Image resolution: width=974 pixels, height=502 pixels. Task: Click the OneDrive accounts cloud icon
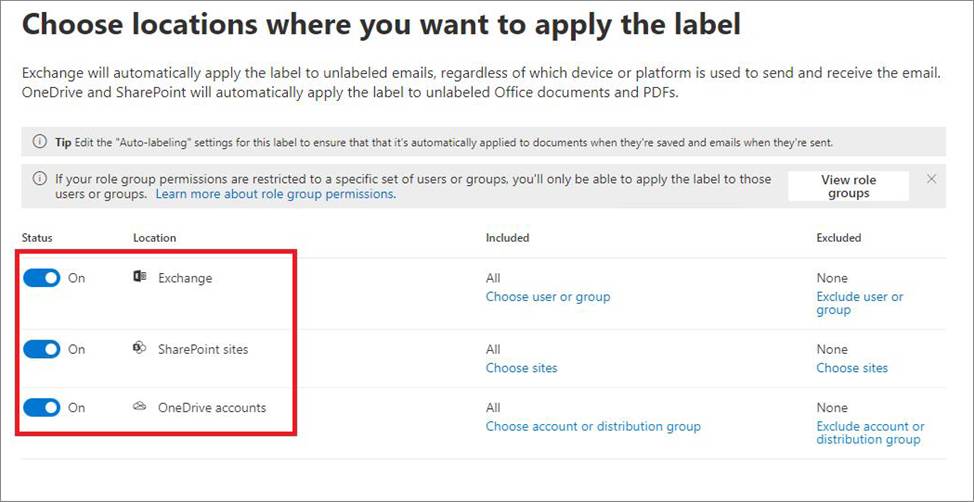(140, 407)
